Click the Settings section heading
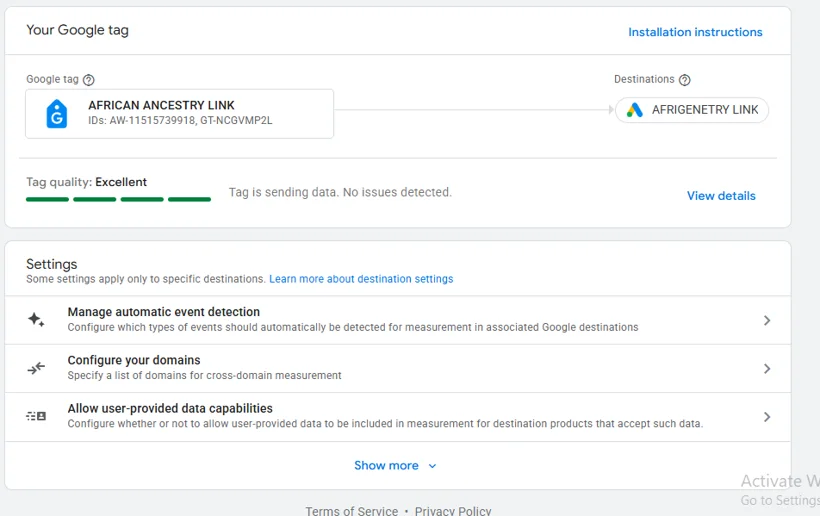 [x=51, y=264]
